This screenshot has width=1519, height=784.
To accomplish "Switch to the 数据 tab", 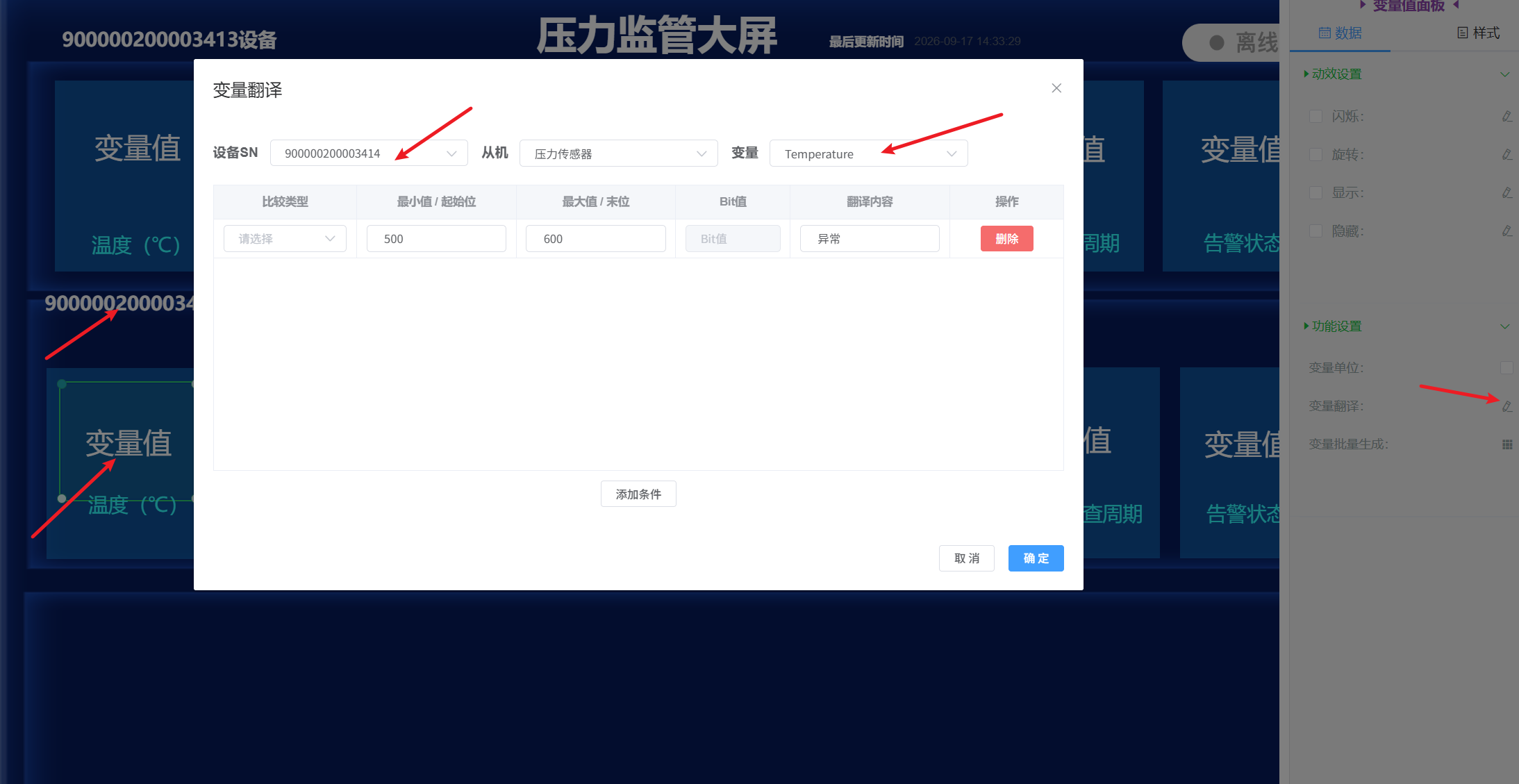I will point(1340,33).
